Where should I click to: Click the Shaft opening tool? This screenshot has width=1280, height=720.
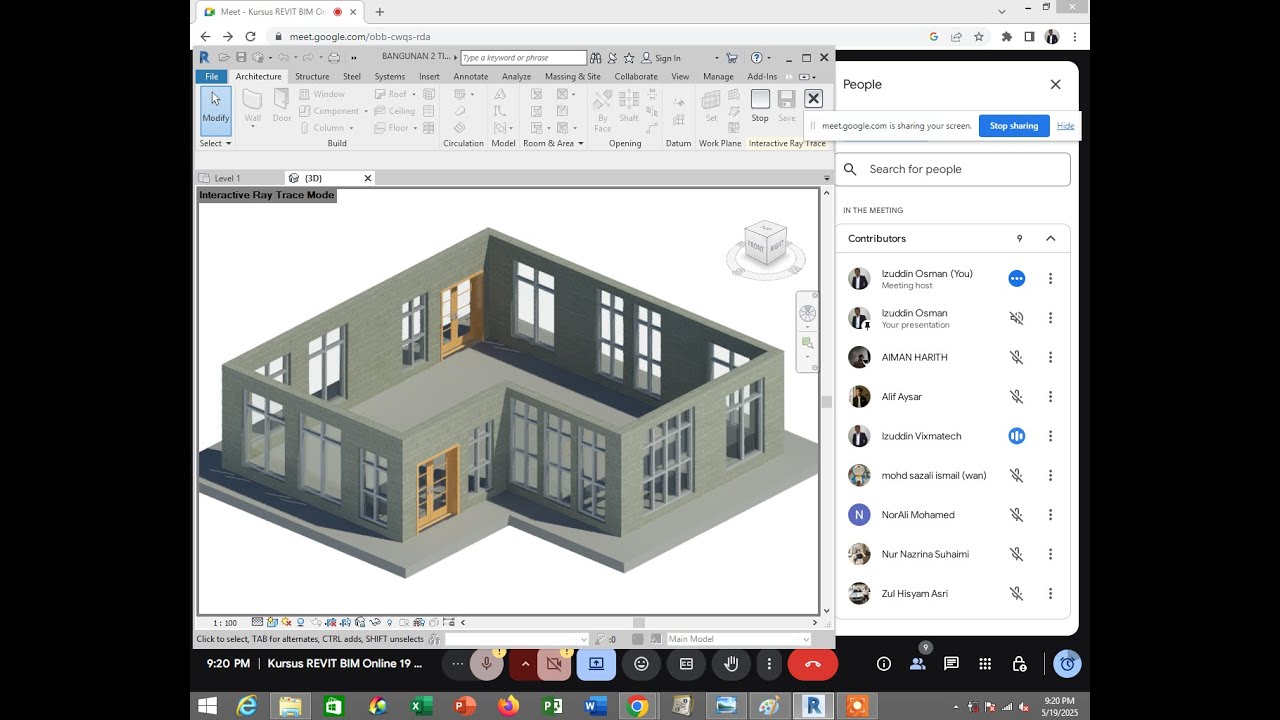(x=629, y=105)
